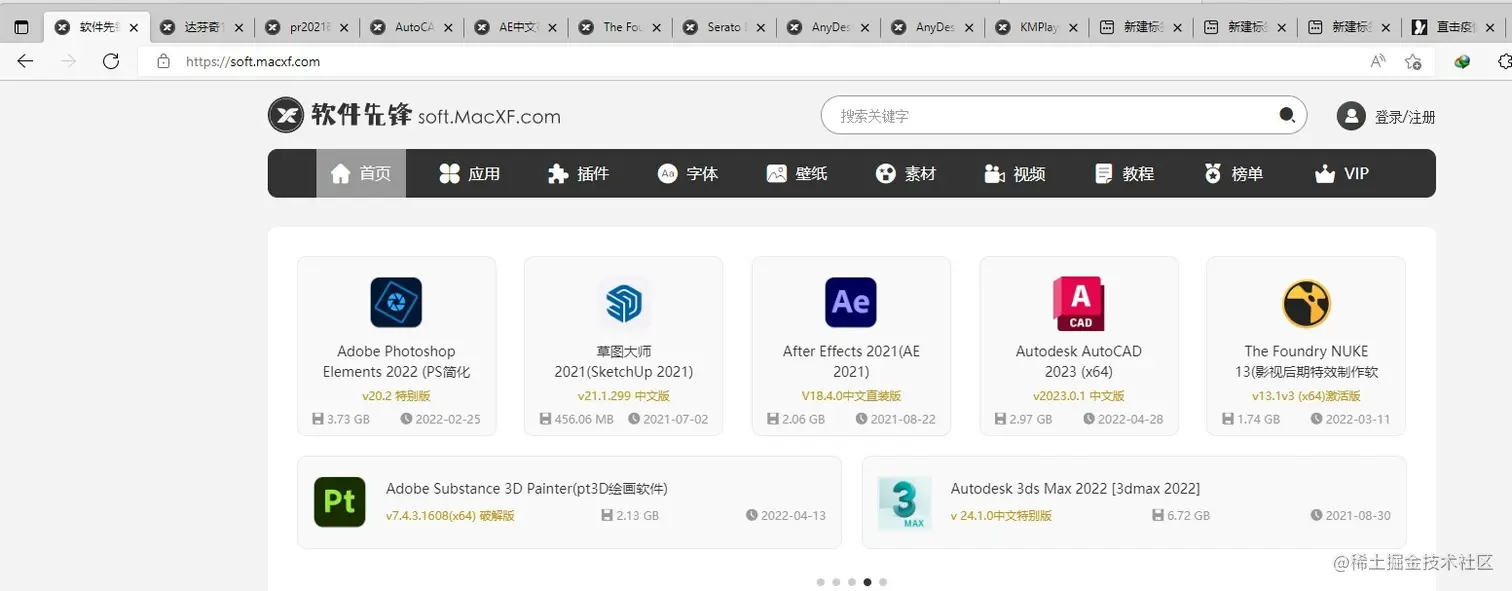The image size is (1512, 591).
Task: Click the 壁纸 picture icon
Action: (x=777, y=174)
